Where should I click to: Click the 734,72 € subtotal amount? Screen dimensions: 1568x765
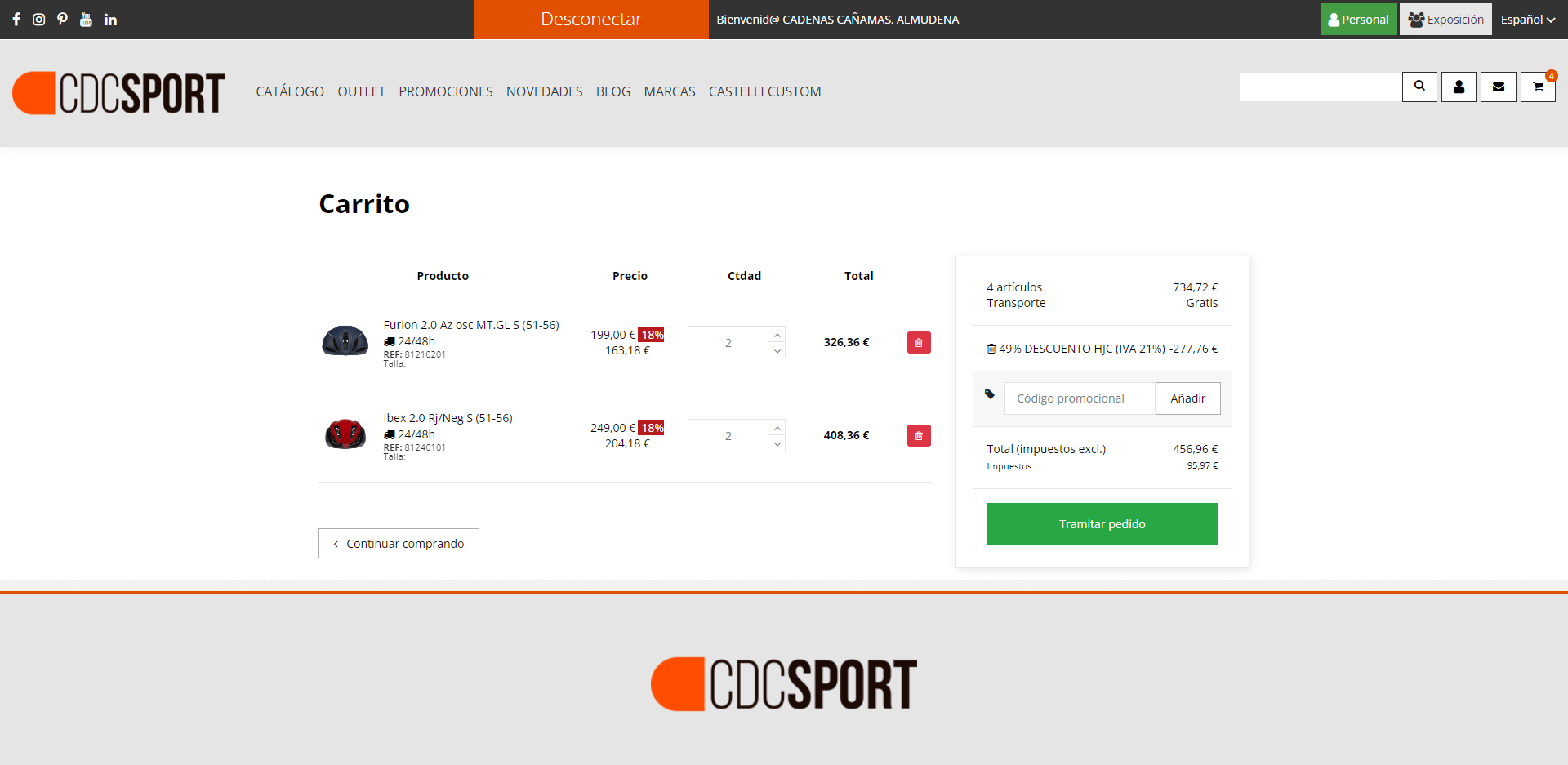1196,287
